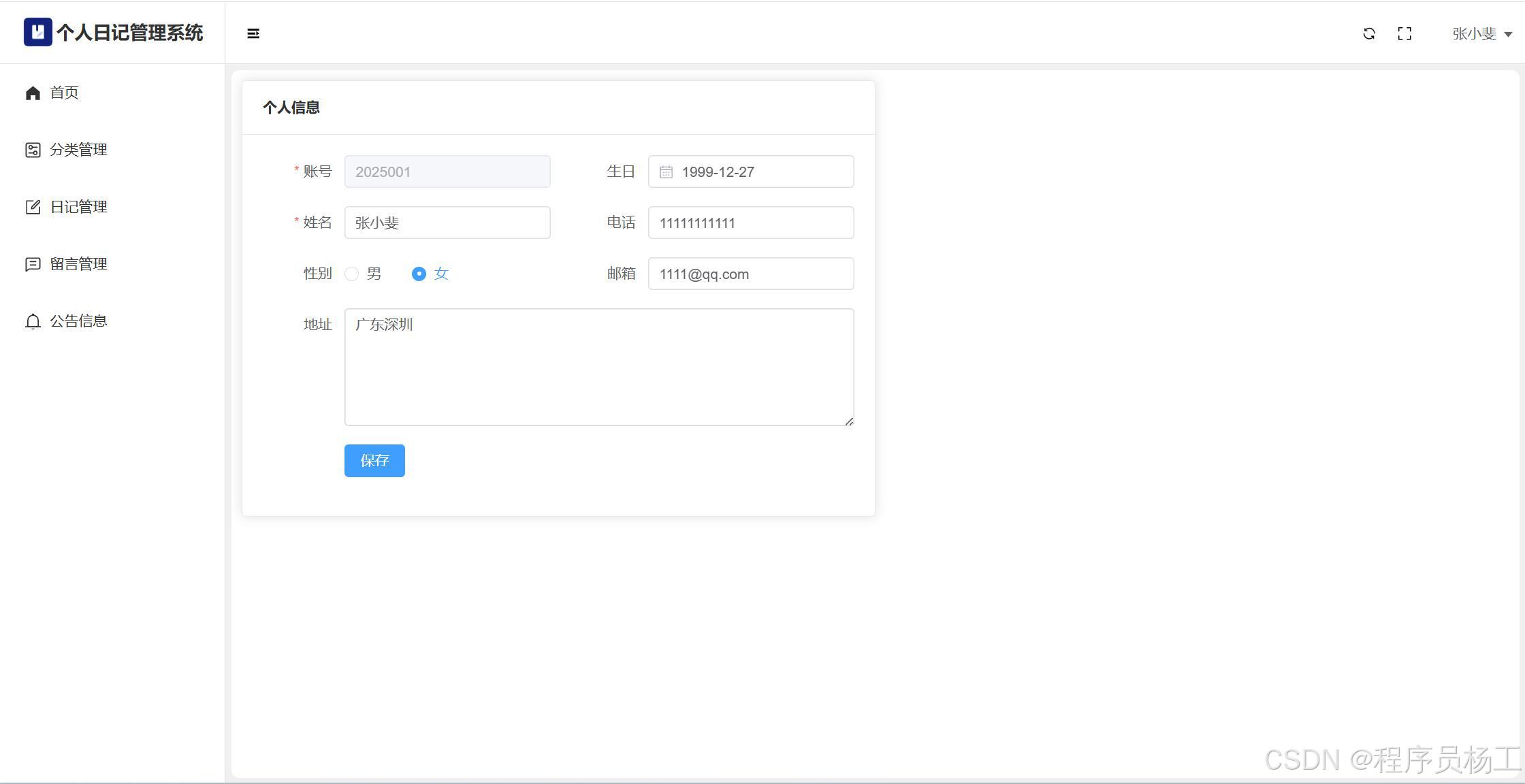Open 日记管理 menu item

point(78,207)
